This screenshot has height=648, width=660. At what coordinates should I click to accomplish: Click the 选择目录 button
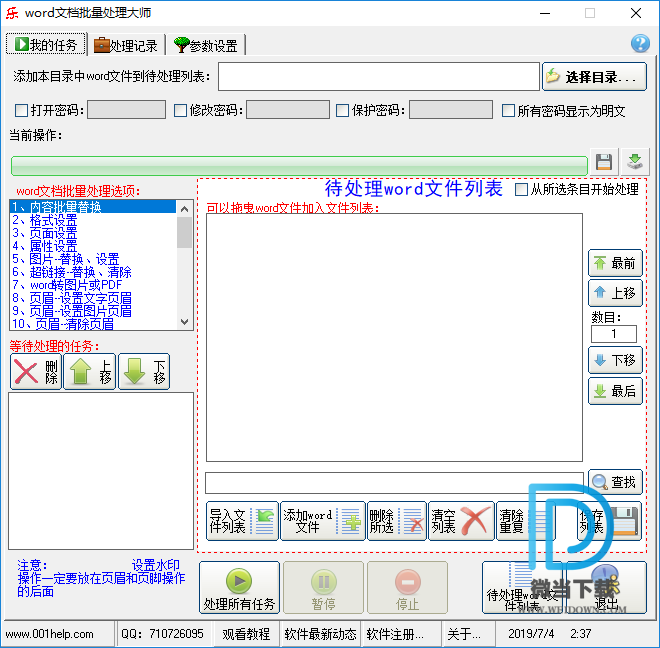click(594, 77)
